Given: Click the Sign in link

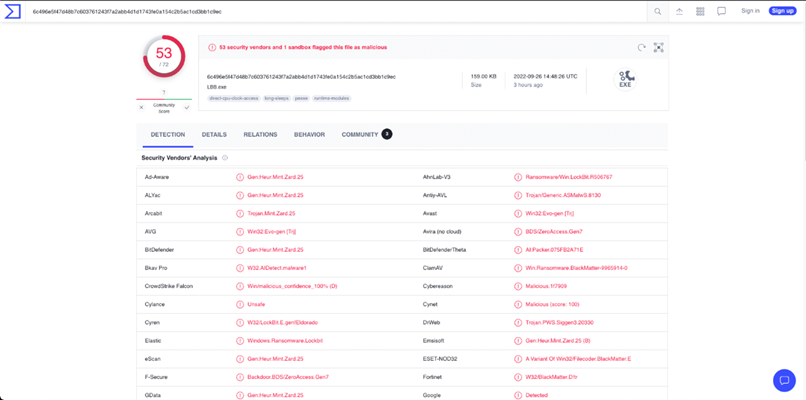Looking at the screenshot, I should coord(750,11).
